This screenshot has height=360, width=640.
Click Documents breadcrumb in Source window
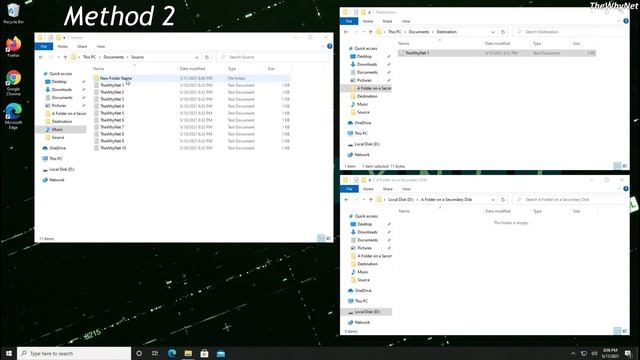[113, 57]
